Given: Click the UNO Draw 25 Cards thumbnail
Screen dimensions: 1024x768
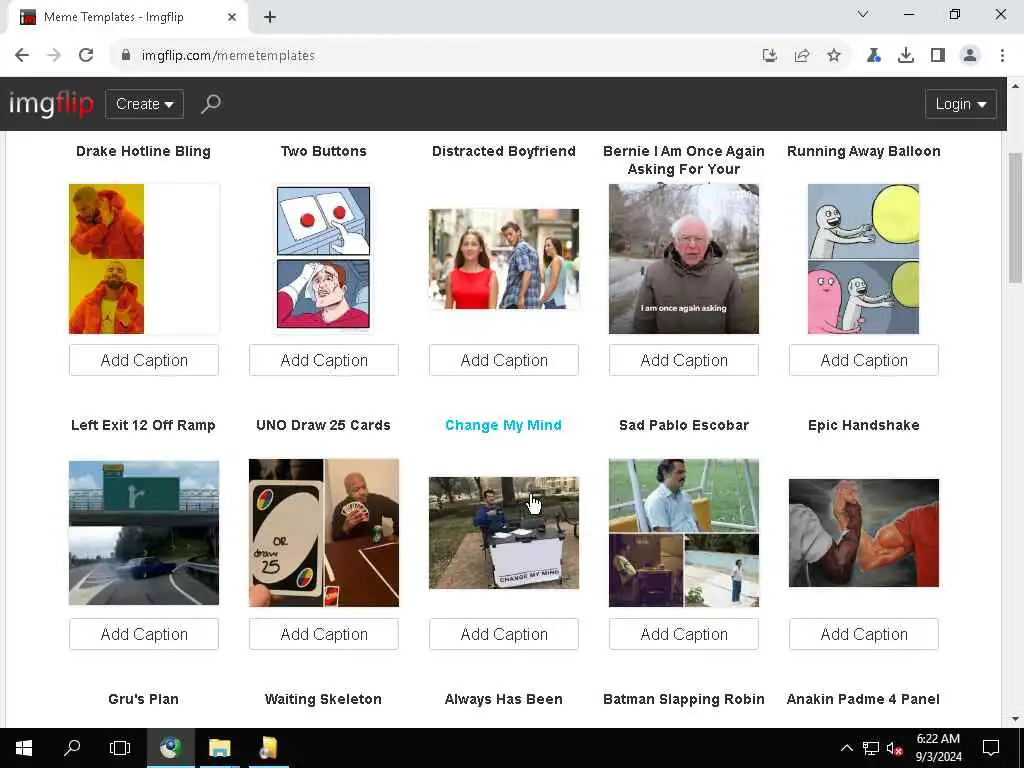Looking at the screenshot, I should 324,533.
